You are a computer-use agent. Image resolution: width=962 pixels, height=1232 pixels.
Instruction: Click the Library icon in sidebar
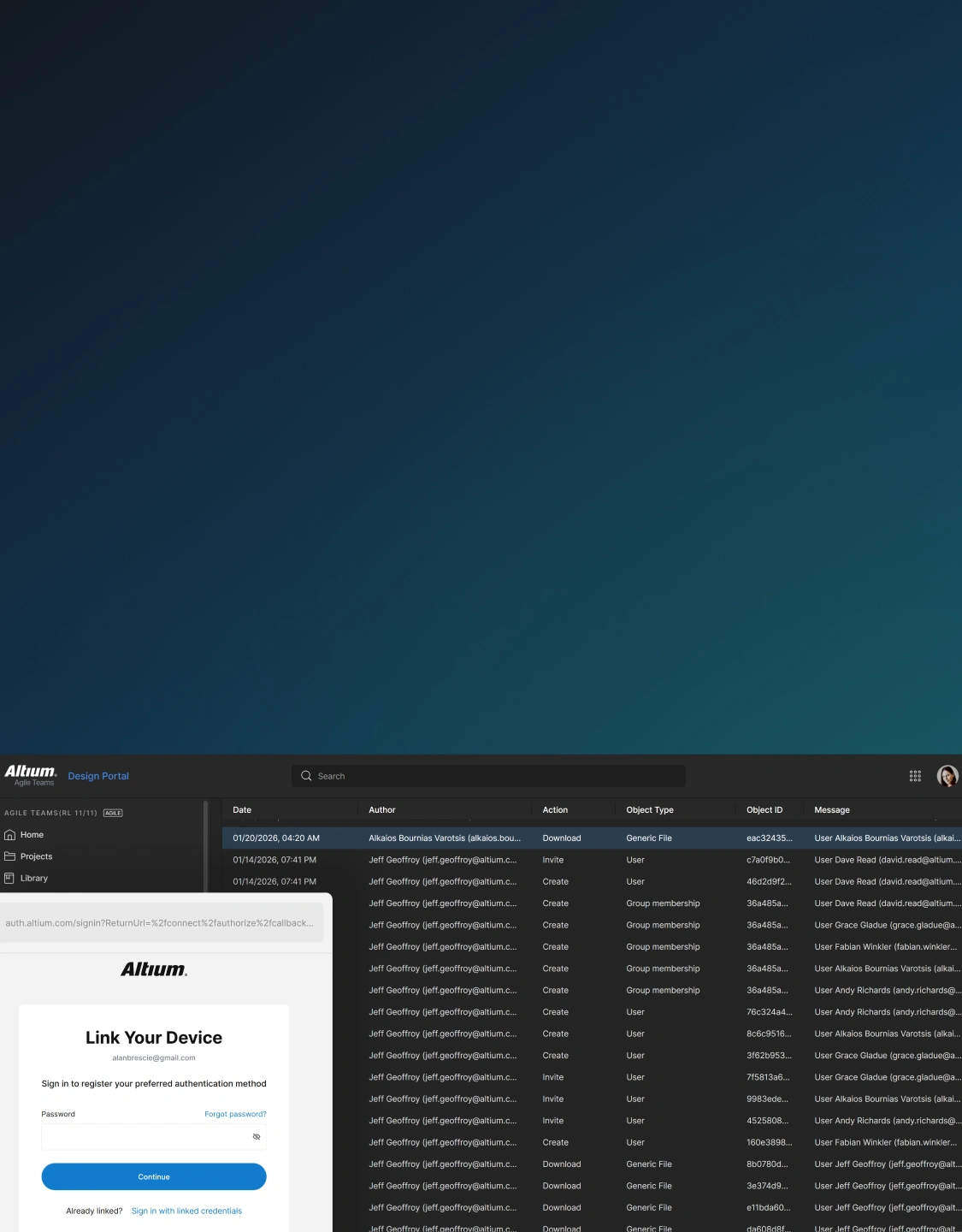tap(10, 878)
